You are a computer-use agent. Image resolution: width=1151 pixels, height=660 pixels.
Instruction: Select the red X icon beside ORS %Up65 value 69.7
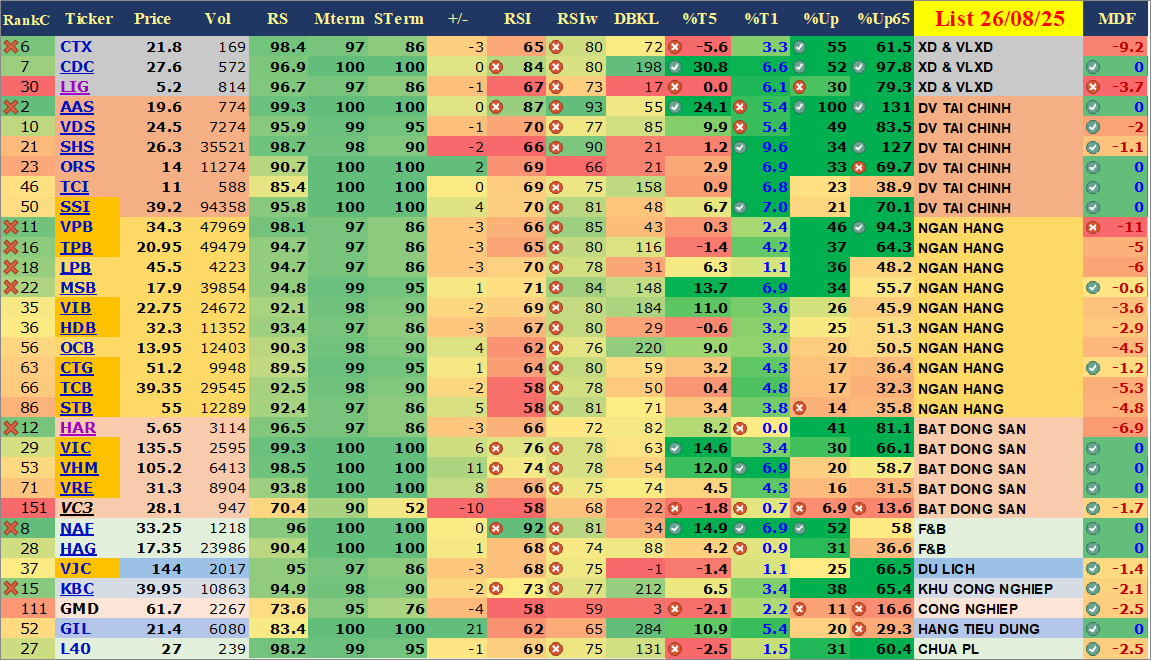[859, 167]
